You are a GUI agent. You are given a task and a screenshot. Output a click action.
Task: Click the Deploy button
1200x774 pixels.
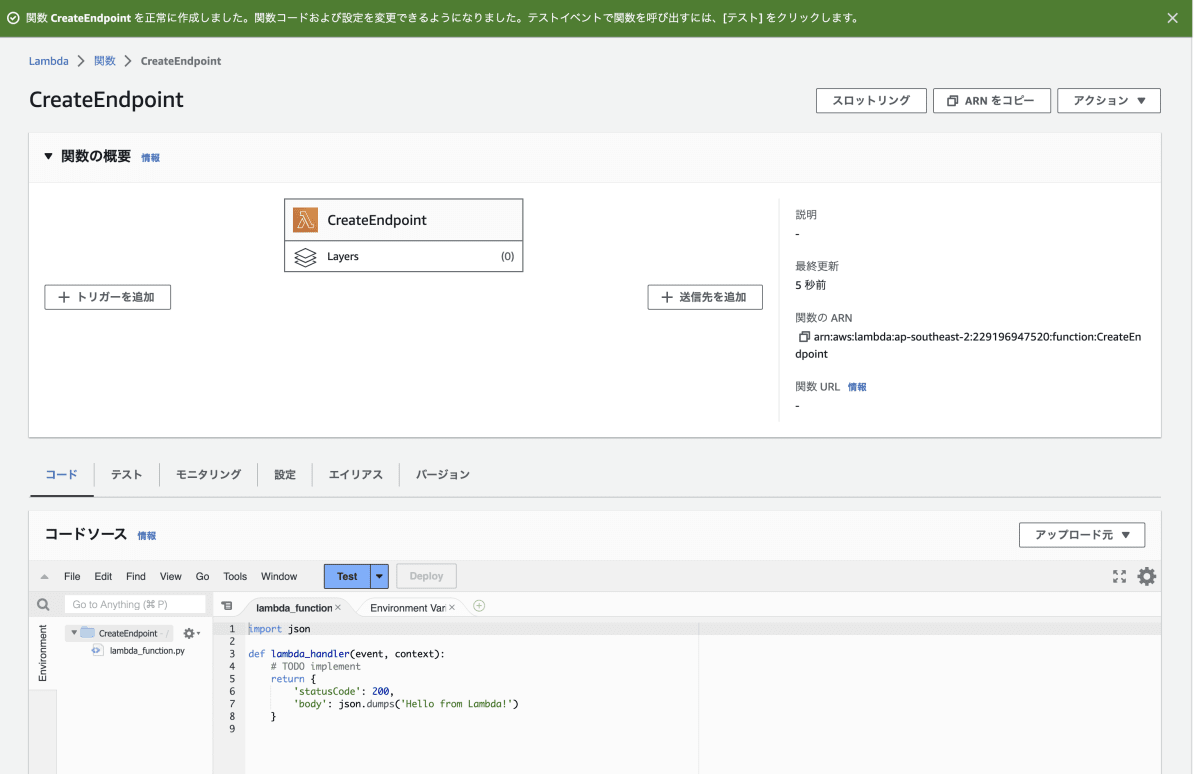pyautogui.click(x=426, y=577)
